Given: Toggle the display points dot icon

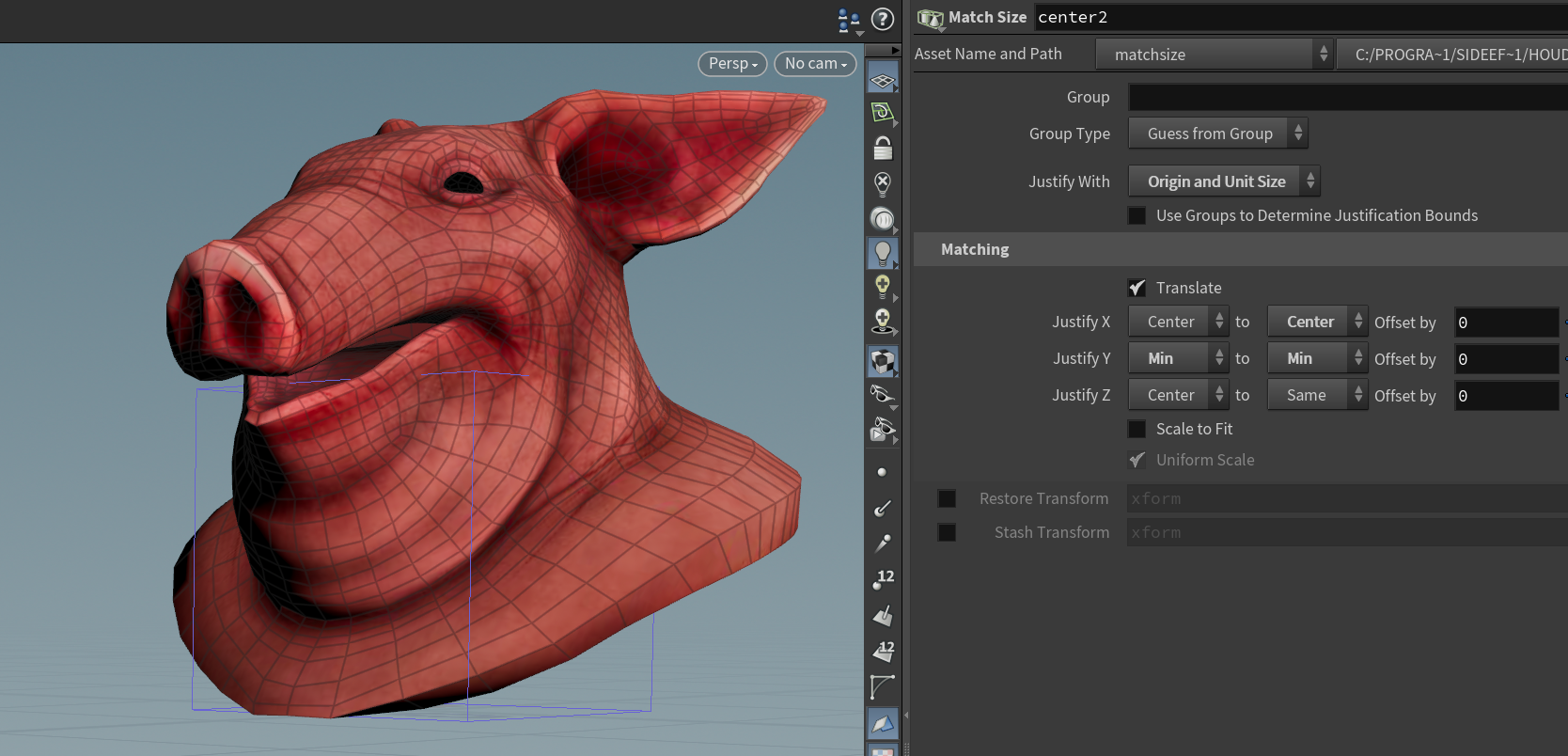Looking at the screenshot, I should (x=882, y=472).
